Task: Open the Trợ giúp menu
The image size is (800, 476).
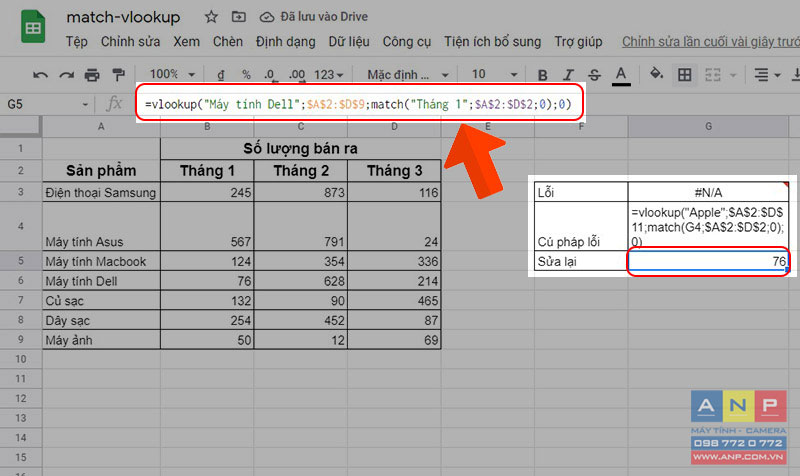Action: tap(578, 42)
